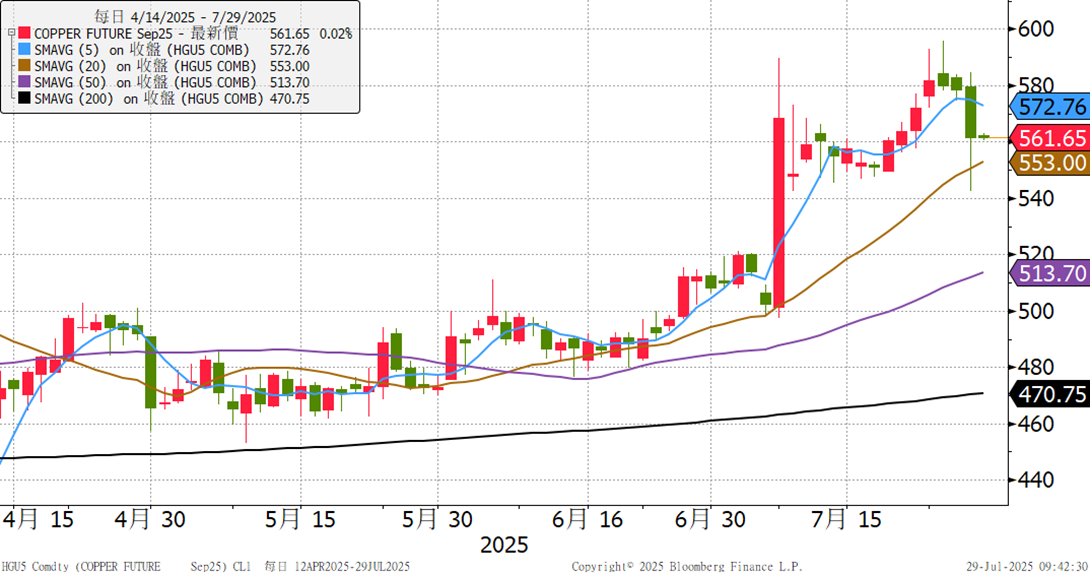1090x574 pixels.
Task: Click the 5月 15 date axis label
Action: click(300, 520)
